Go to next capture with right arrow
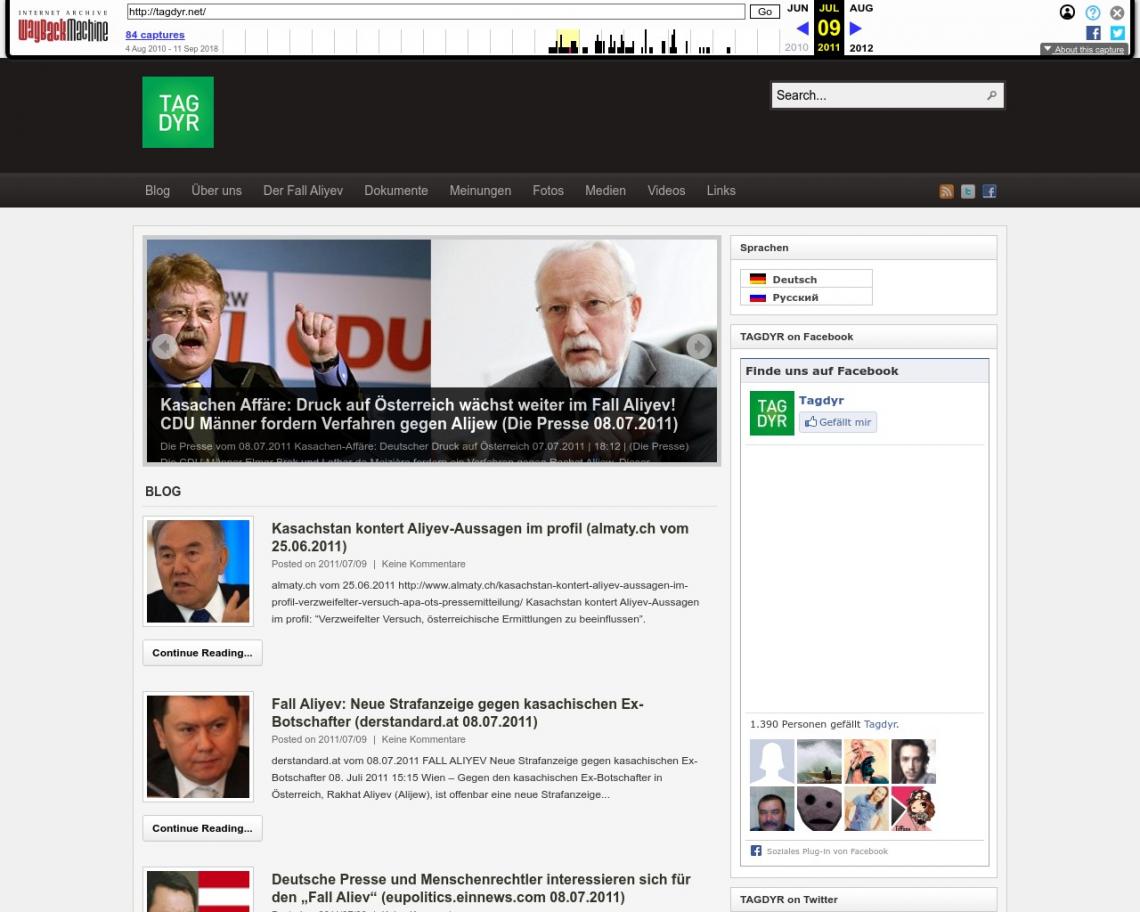 click(856, 28)
